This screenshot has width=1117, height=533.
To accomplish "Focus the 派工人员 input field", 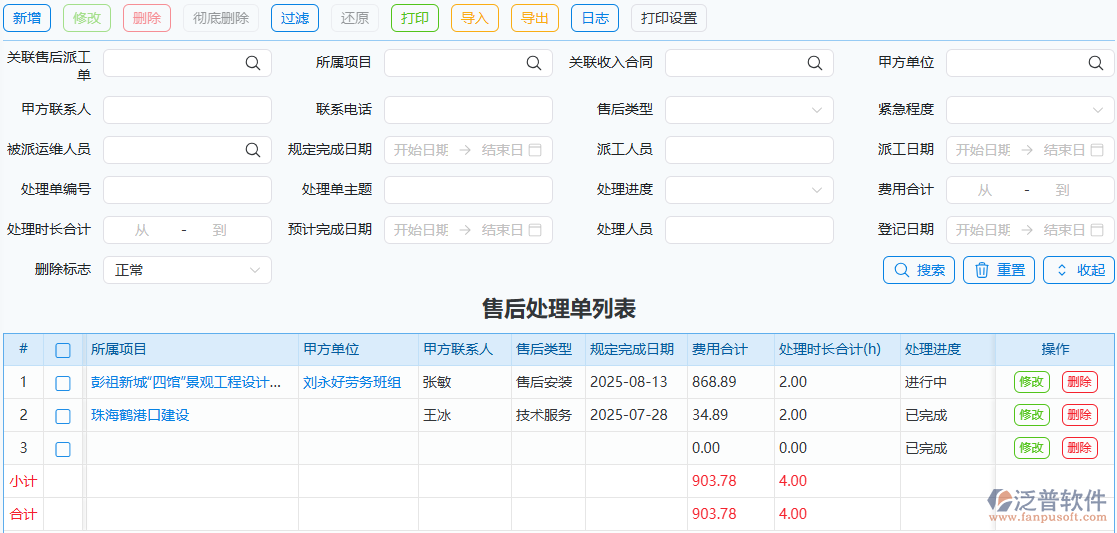I will 749,150.
